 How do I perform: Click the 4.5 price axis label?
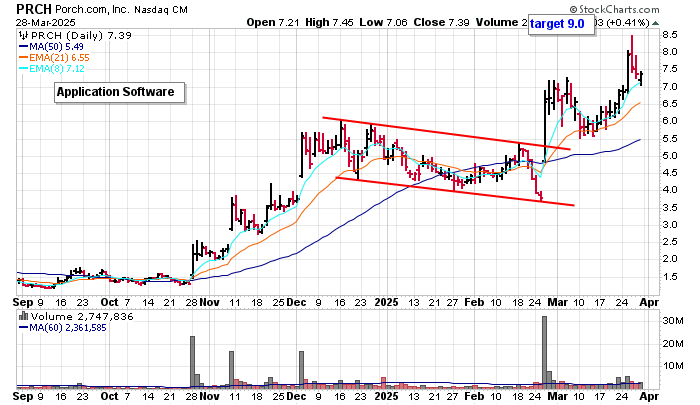point(670,173)
